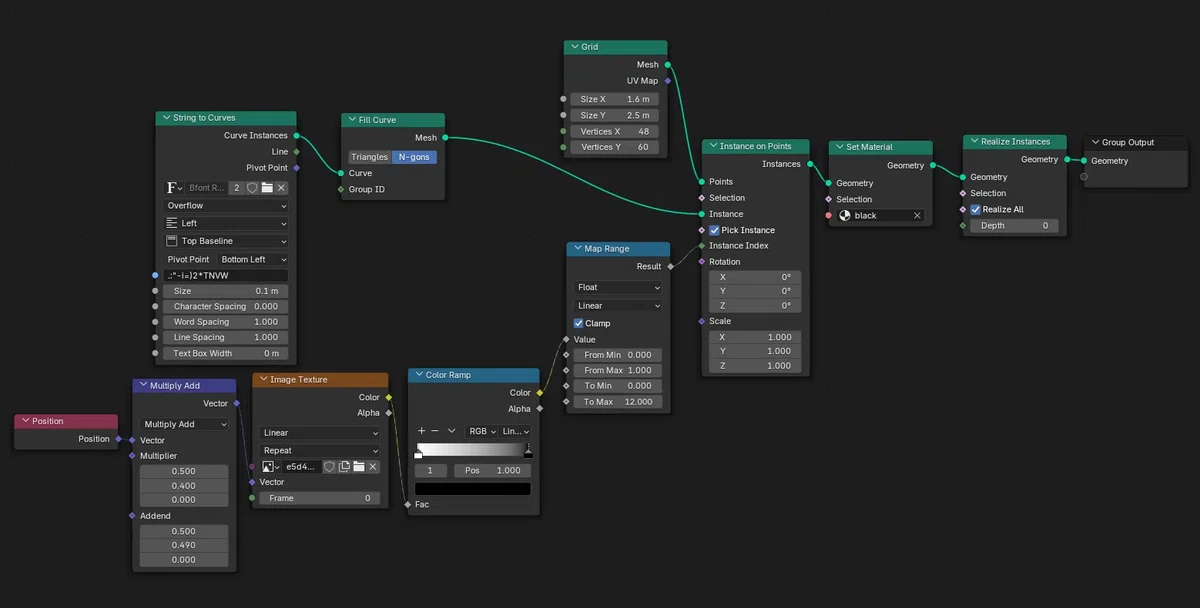Select Triangles fill mode in Fill Curve
Image resolution: width=1200 pixels, height=608 pixels.
point(369,157)
